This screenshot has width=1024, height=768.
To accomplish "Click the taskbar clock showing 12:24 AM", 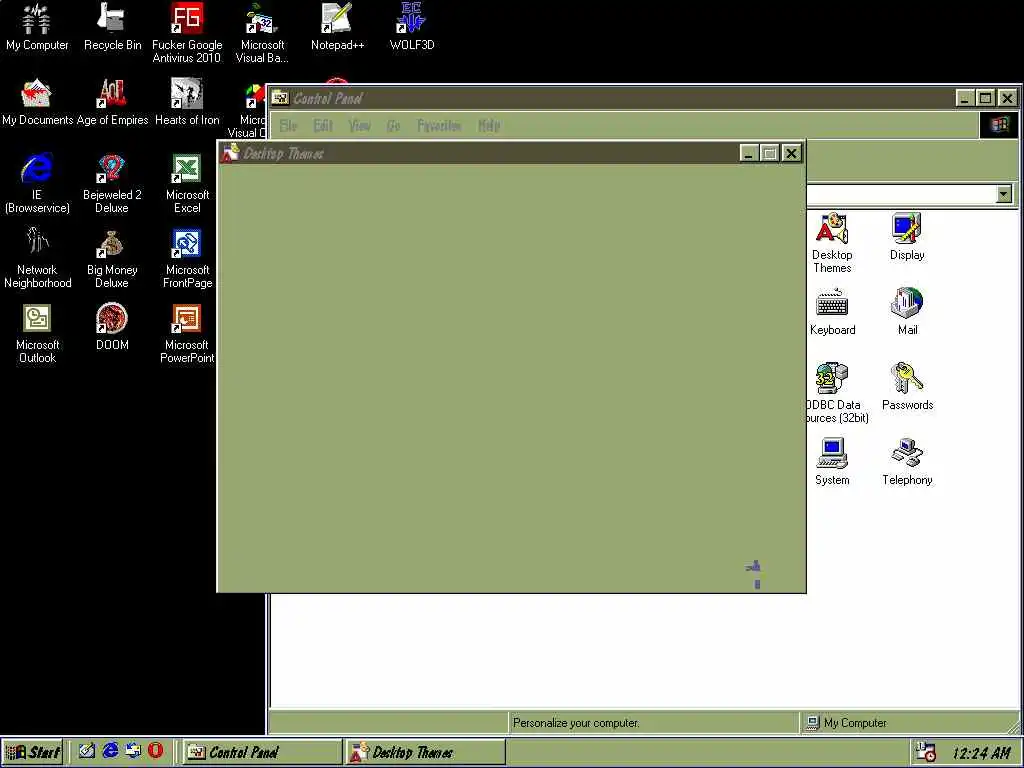I will click(x=982, y=753).
